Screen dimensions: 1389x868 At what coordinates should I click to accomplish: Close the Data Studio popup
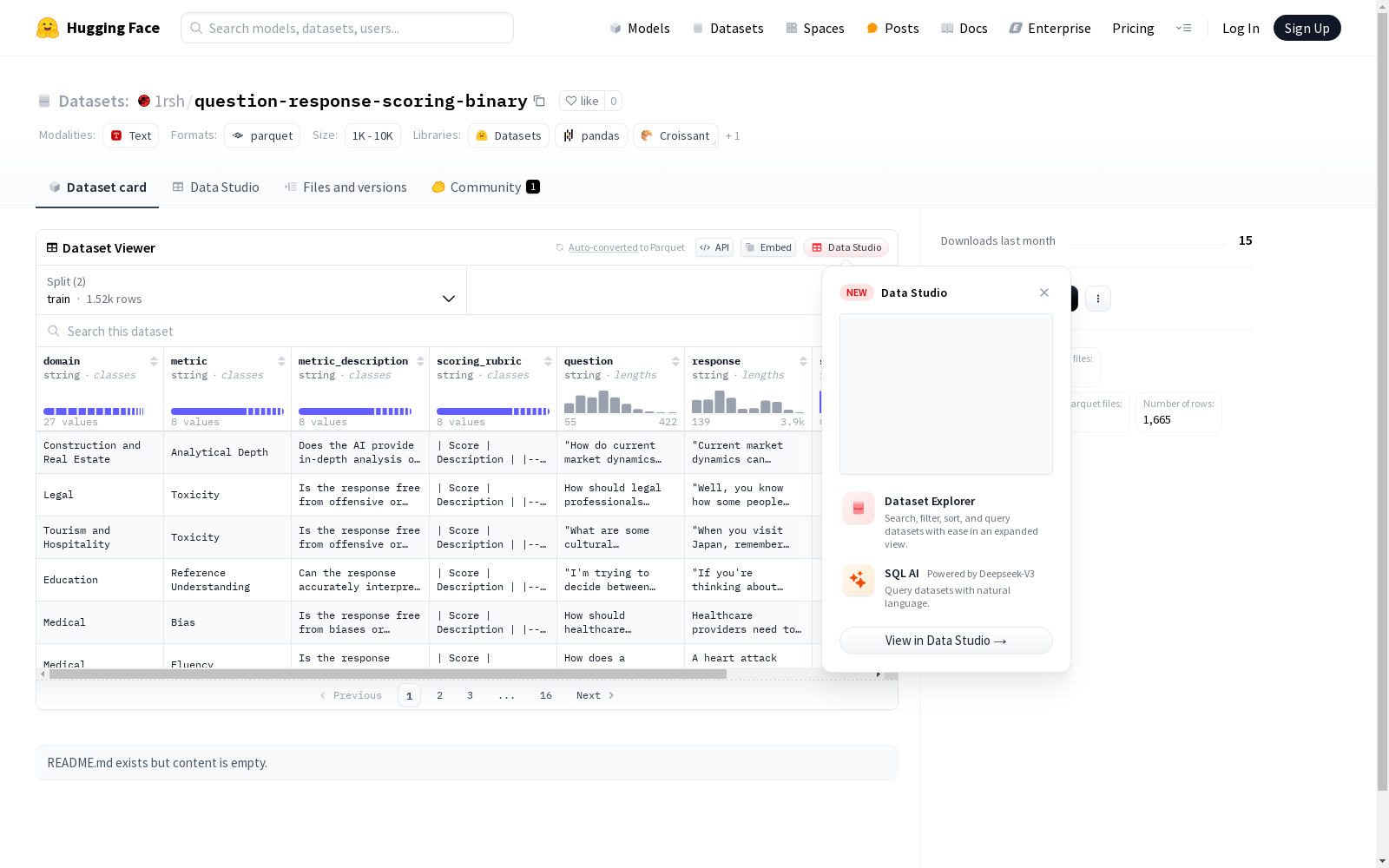pyautogui.click(x=1044, y=293)
